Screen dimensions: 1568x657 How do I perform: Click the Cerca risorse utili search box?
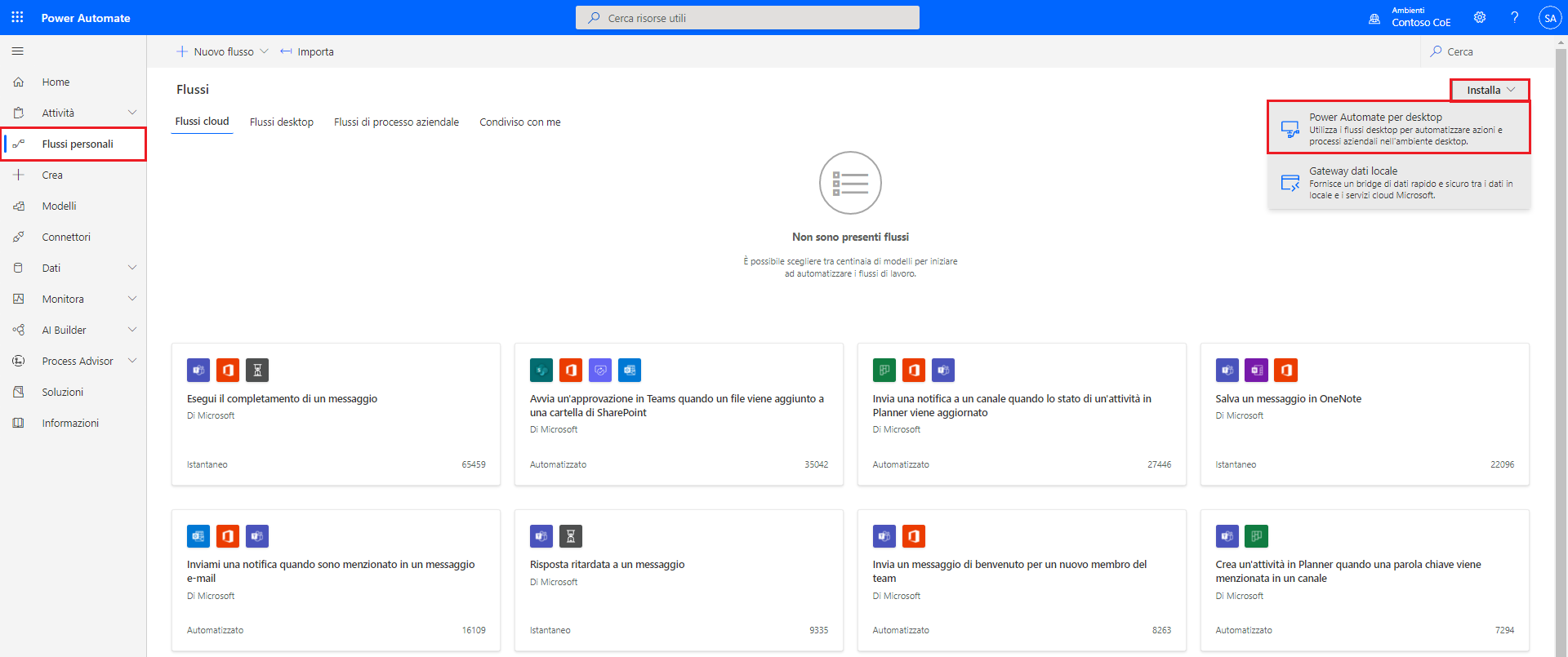pyautogui.click(x=747, y=17)
